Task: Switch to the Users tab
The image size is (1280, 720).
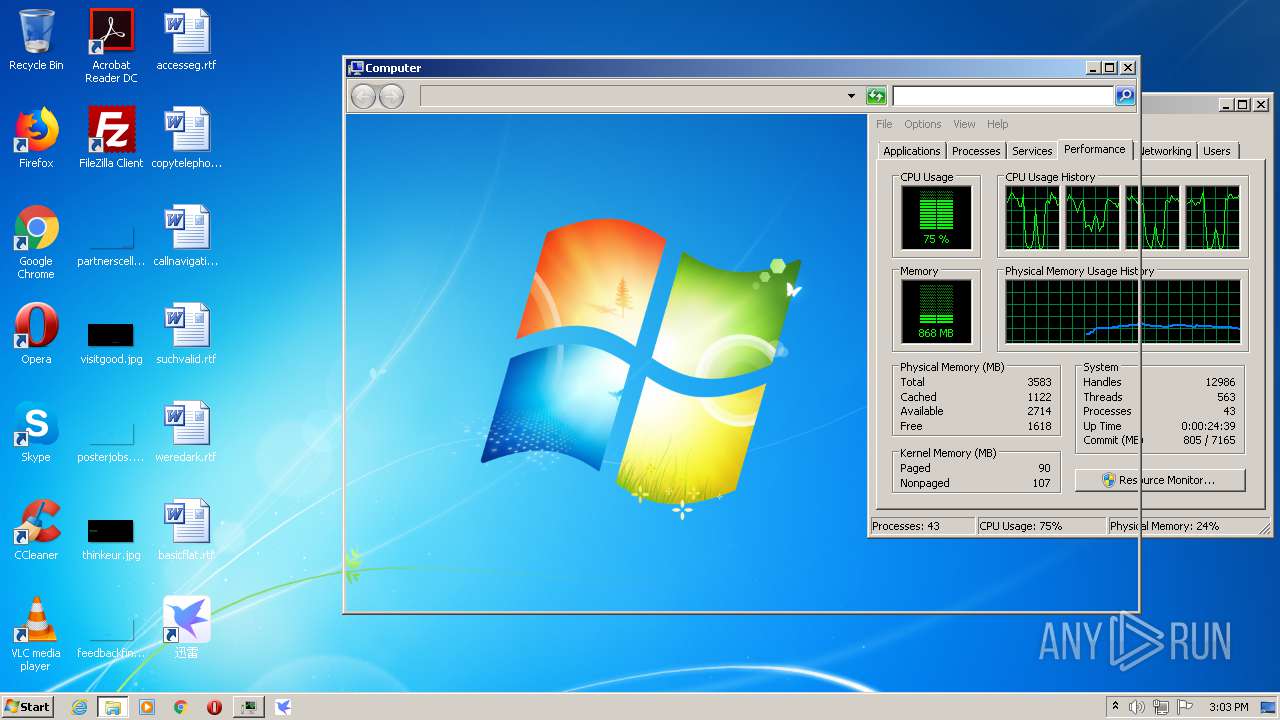Action: tap(1217, 151)
